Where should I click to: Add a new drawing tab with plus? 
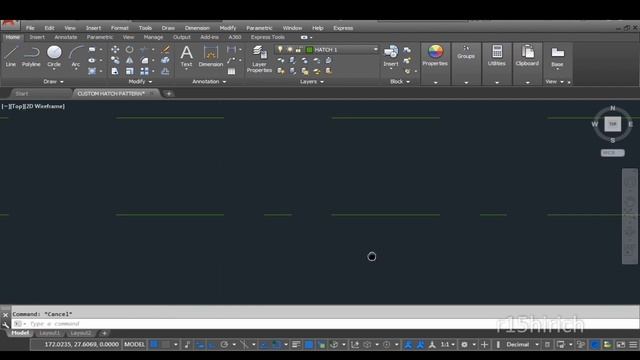(x=169, y=93)
